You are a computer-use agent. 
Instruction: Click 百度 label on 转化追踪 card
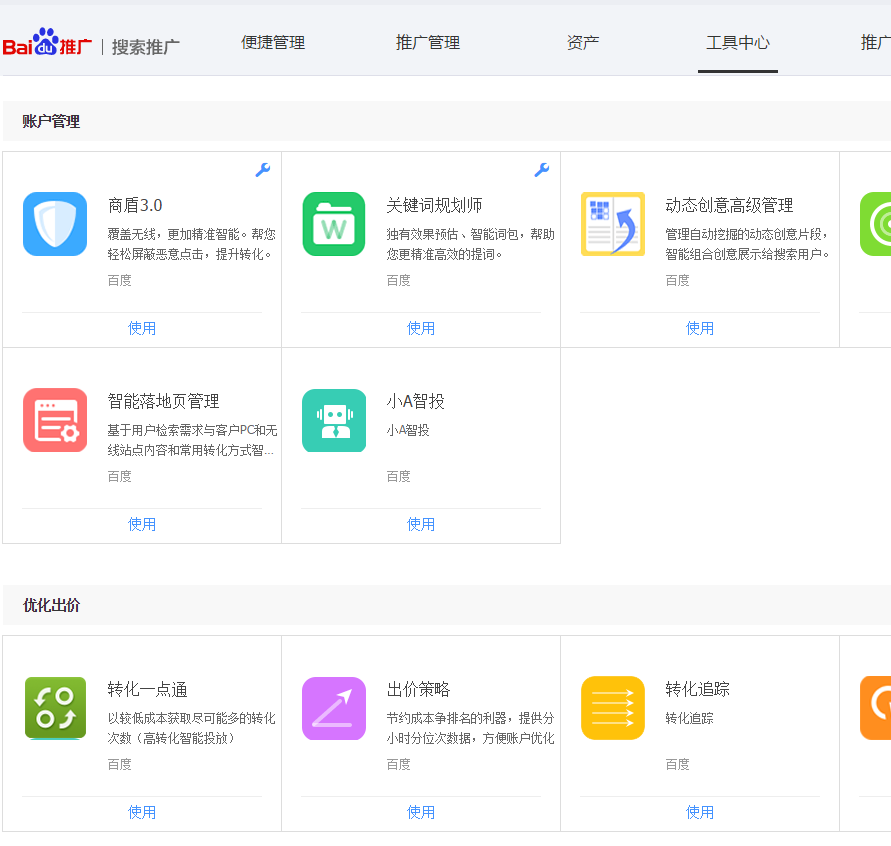point(677,765)
